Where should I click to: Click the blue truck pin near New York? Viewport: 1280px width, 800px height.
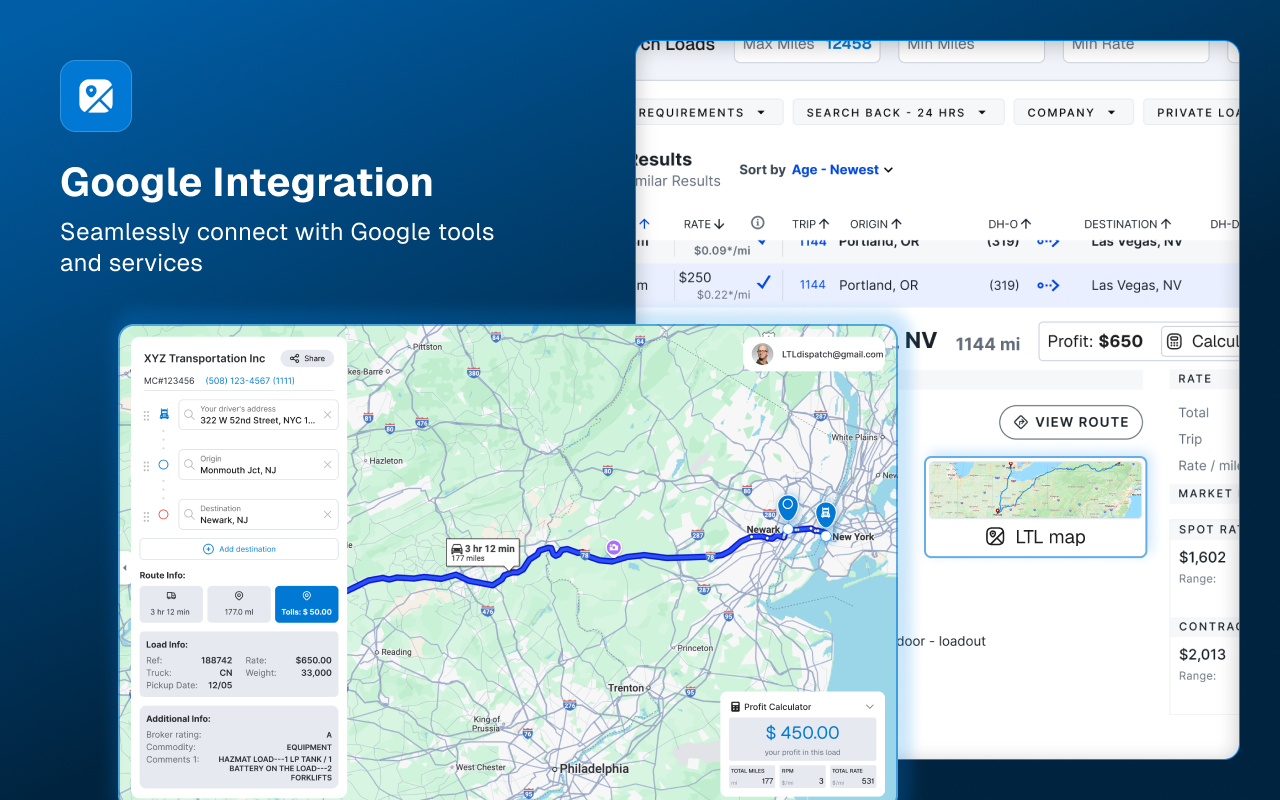click(825, 515)
